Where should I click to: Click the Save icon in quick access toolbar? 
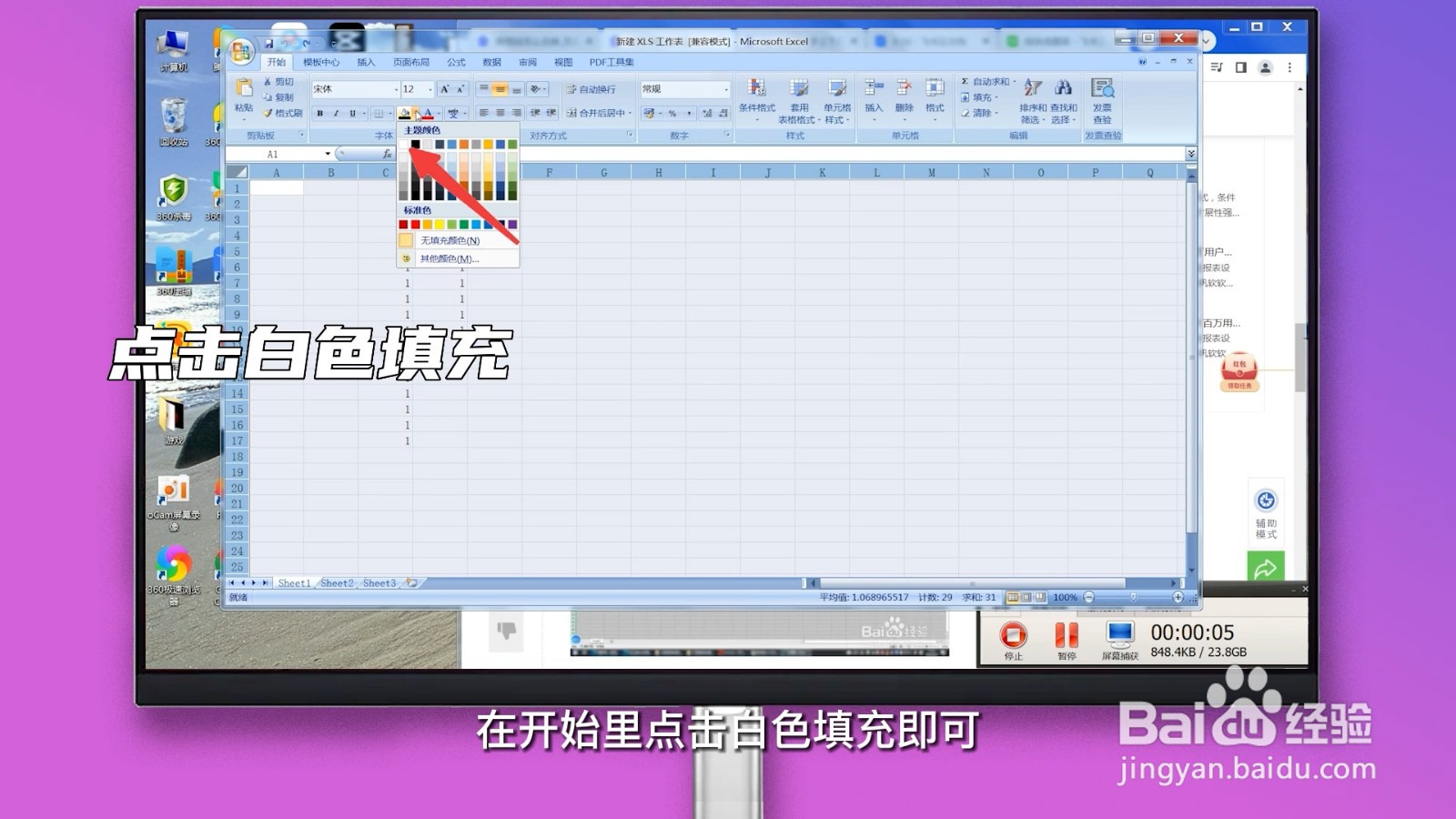(x=268, y=43)
